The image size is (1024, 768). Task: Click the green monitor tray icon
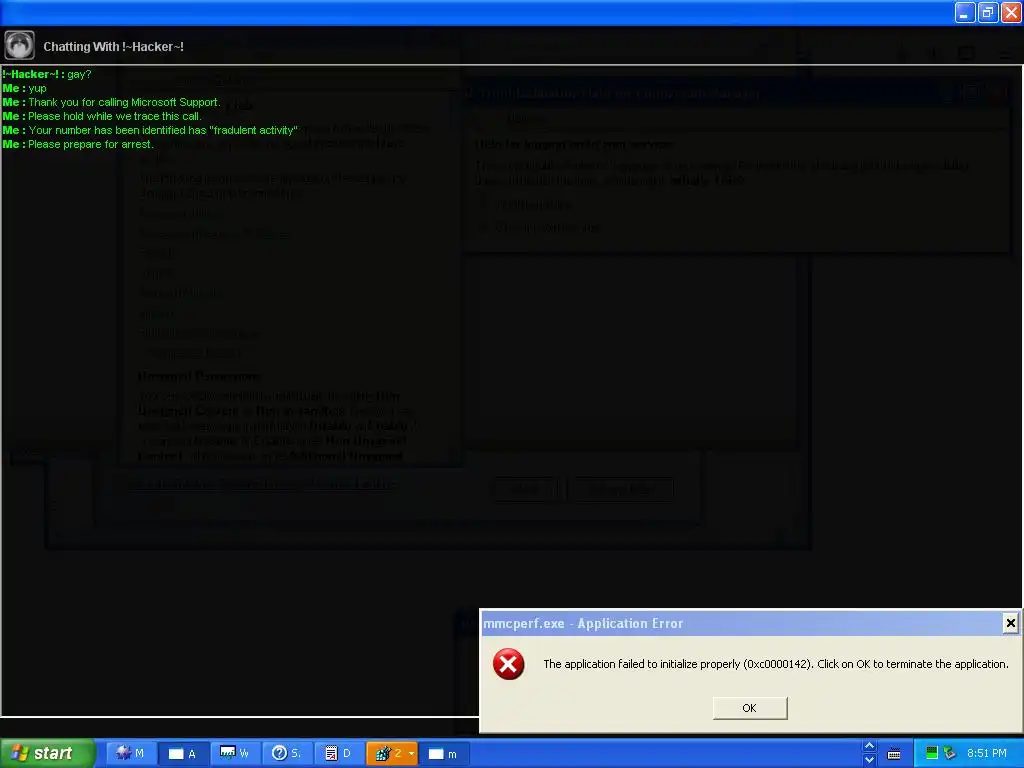pos(932,753)
